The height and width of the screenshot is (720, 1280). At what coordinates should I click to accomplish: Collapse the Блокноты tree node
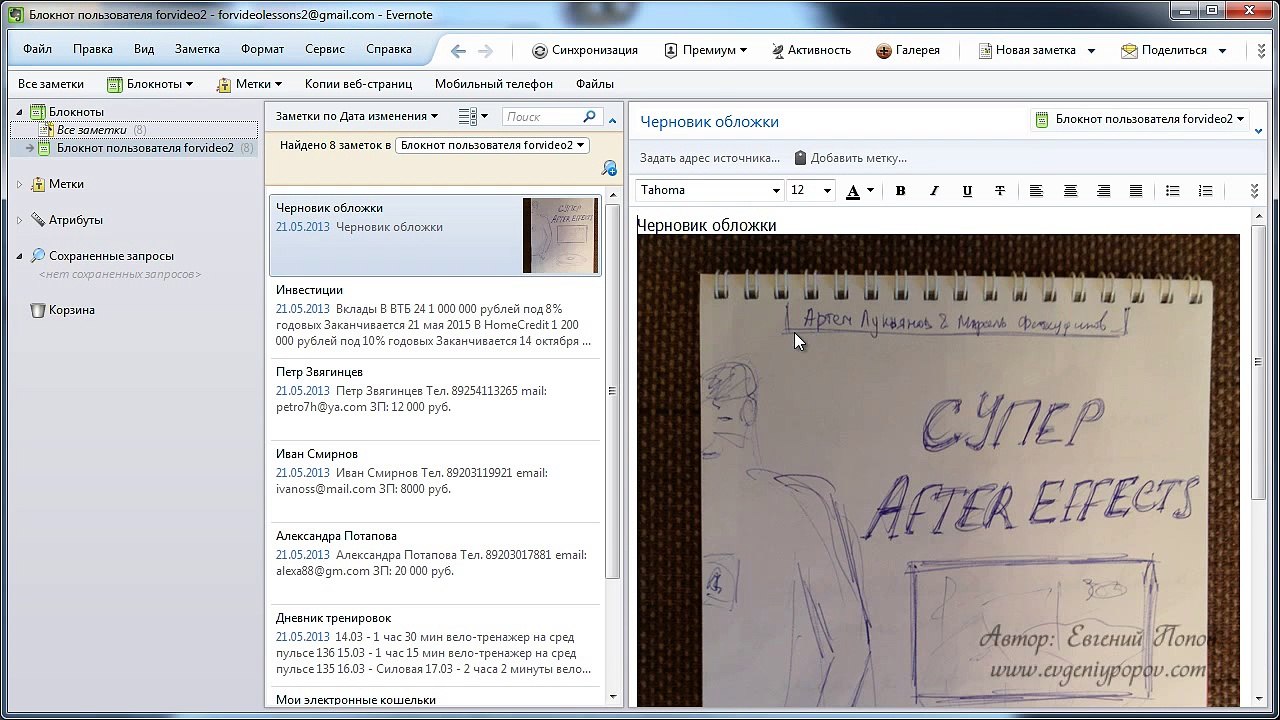click(x=19, y=112)
